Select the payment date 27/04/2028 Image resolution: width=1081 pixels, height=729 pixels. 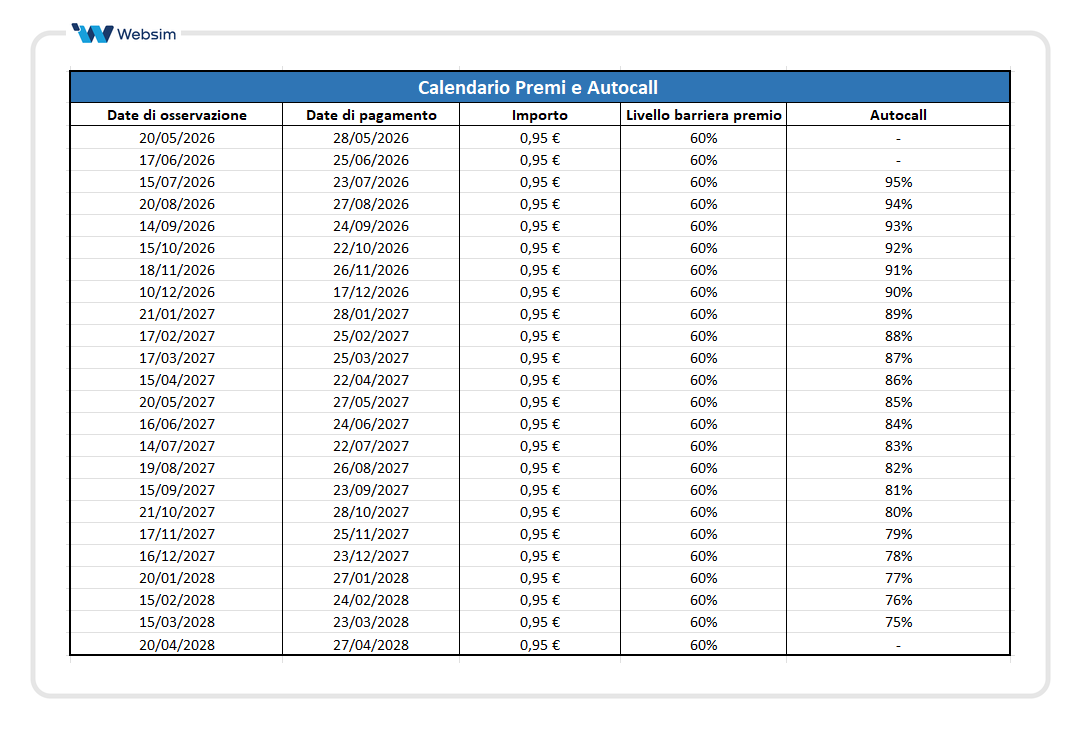pyautogui.click(x=370, y=644)
